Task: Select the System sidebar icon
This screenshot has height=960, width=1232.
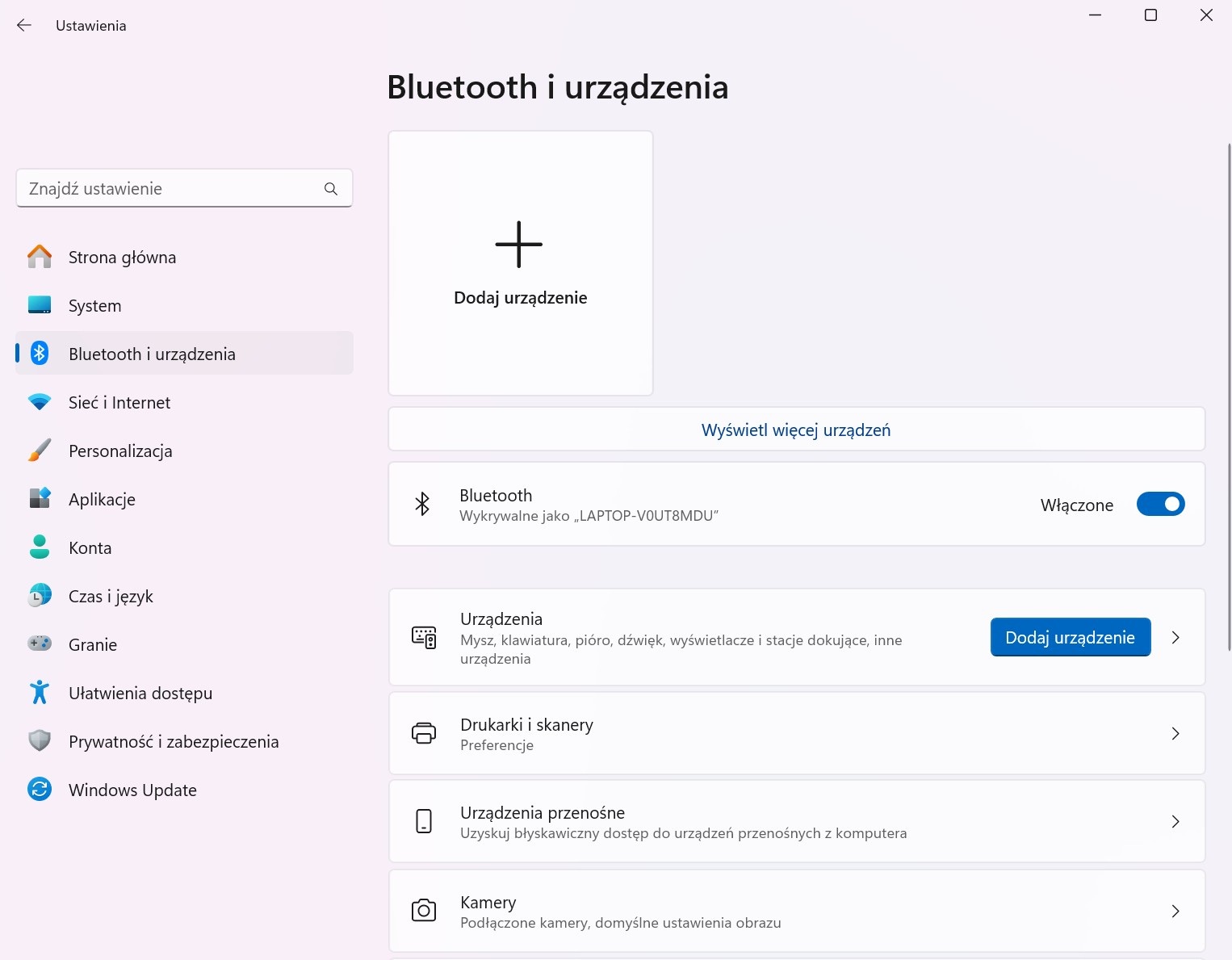Action: tap(39, 305)
